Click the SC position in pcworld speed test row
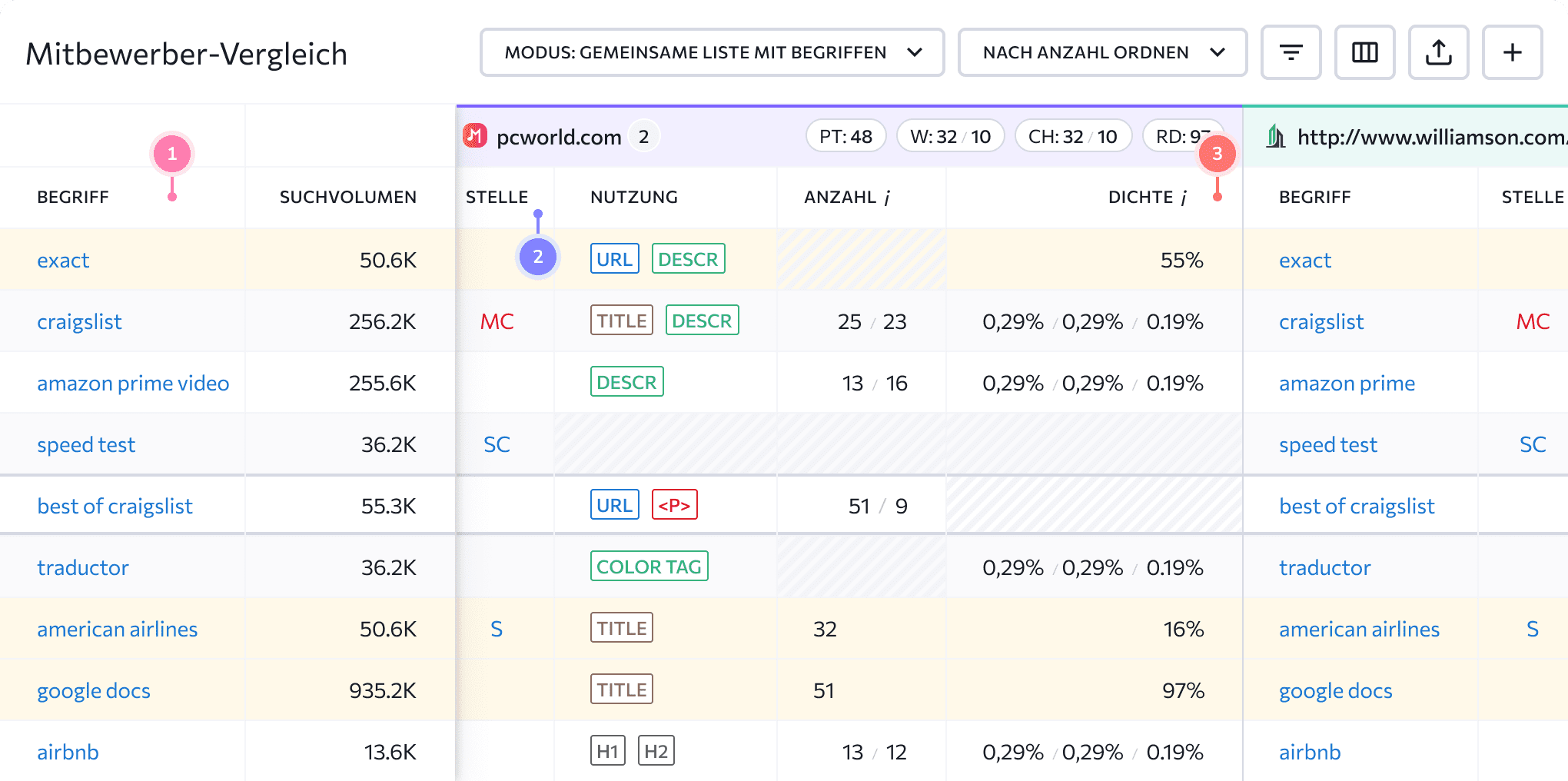This screenshot has height=781, width=1568. tap(497, 445)
